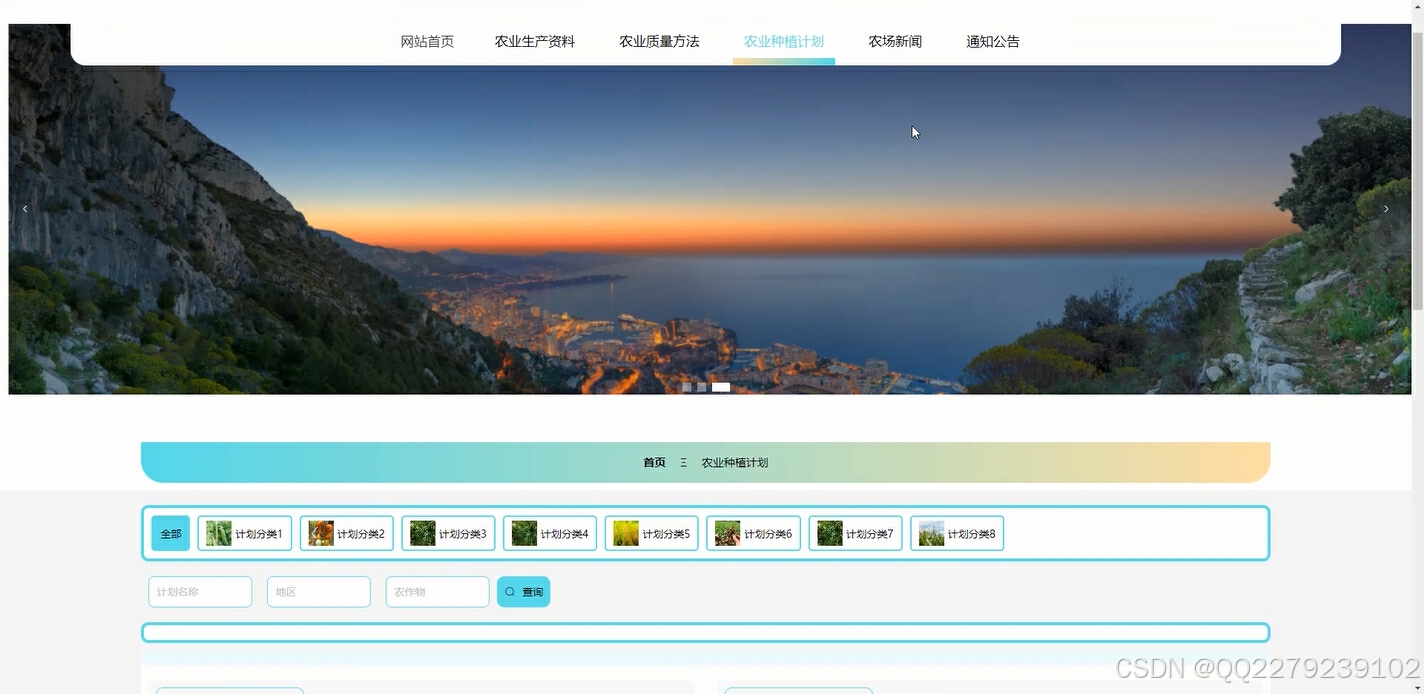Screen dimensions: 1424x694
Task: Click the magnifier icon in the 查询 button
Action: click(x=510, y=591)
